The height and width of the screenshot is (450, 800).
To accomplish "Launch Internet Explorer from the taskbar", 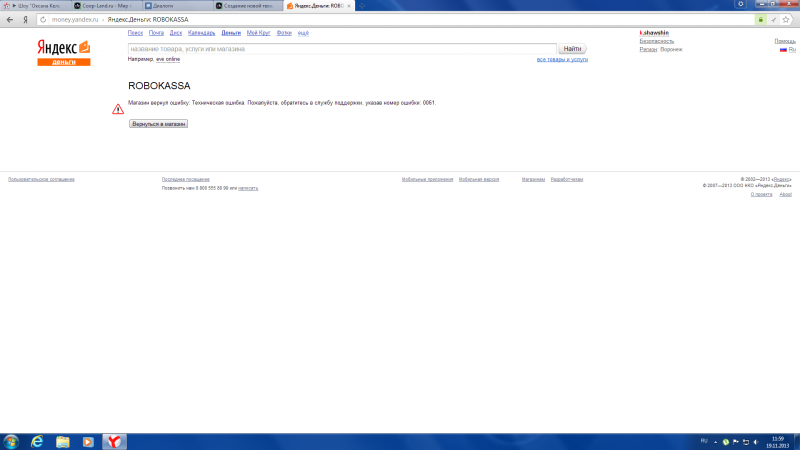I will click(x=37, y=442).
